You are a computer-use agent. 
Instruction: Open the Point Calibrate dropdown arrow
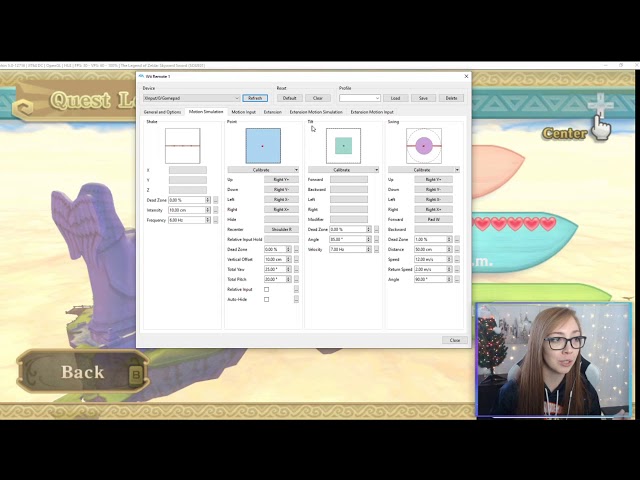point(296,170)
